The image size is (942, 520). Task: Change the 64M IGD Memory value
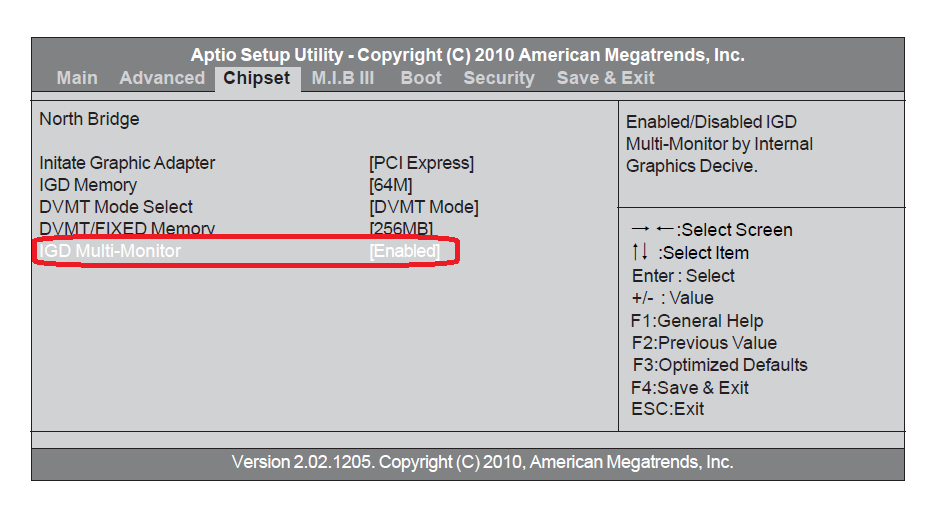(x=391, y=185)
